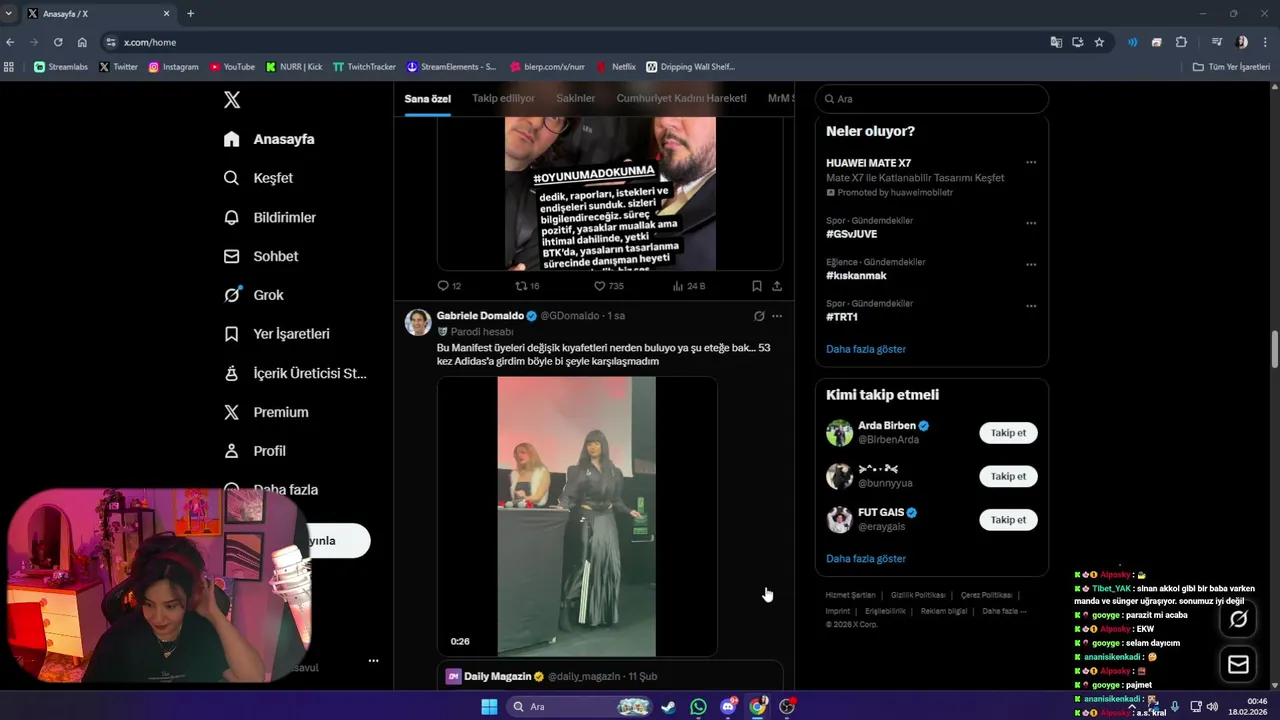Open #TRT1 trending topic
This screenshot has width=1280, height=720.
click(x=842, y=317)
